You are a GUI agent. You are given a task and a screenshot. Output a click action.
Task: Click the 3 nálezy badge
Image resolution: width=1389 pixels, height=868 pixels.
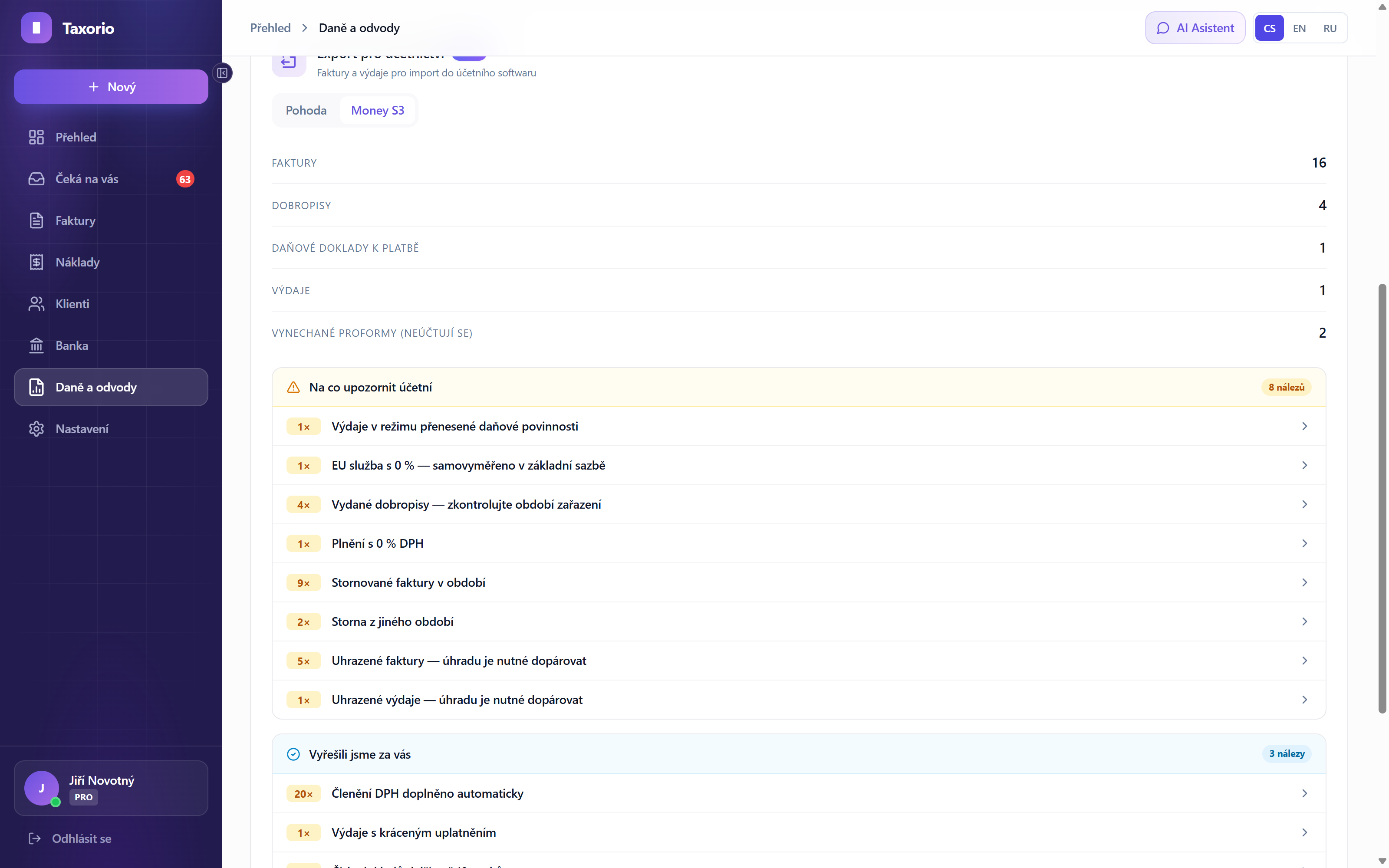1287,754
